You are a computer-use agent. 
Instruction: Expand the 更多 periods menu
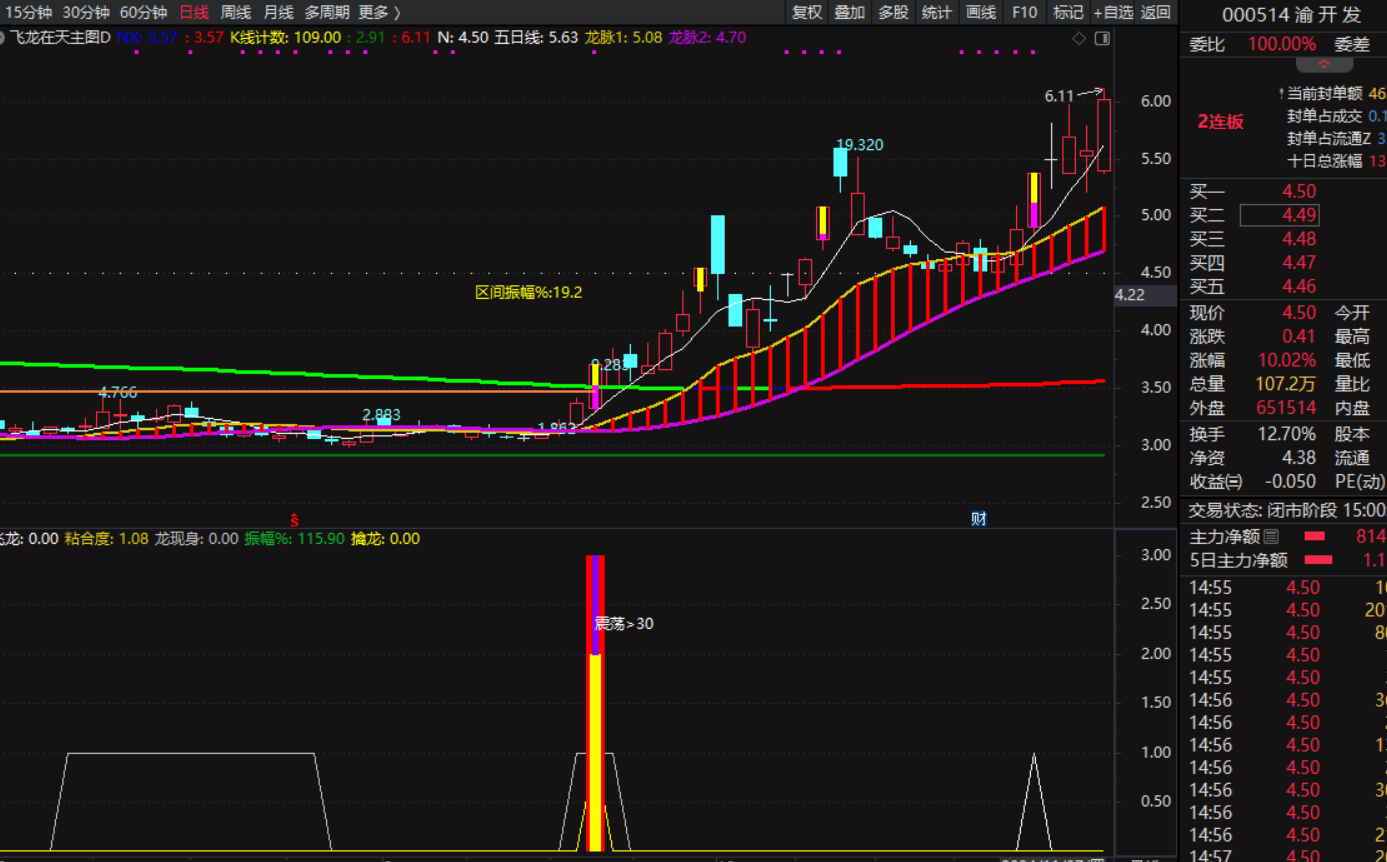pos(379,12)
